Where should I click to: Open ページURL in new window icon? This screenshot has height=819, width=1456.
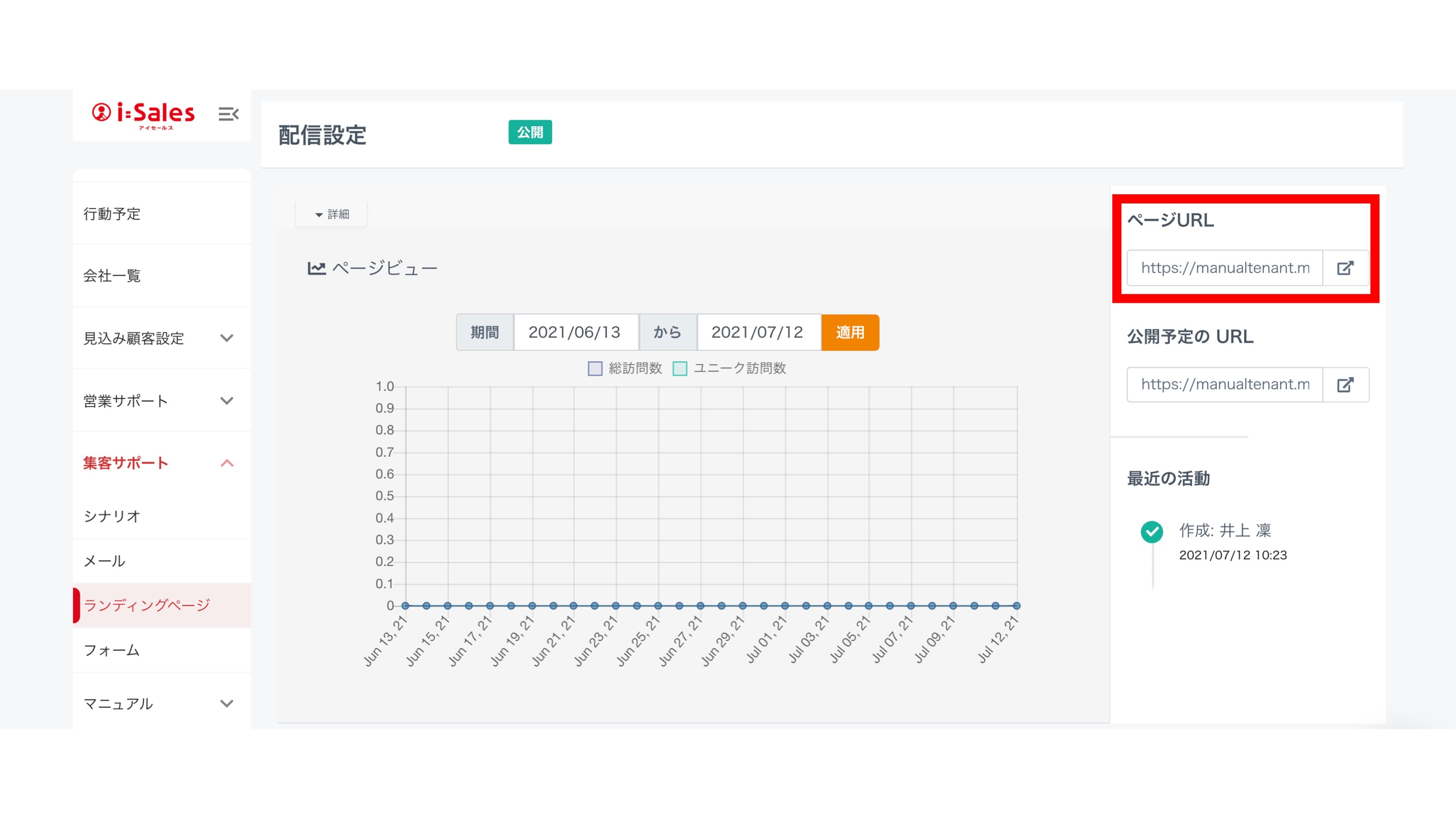(1345, 268)
